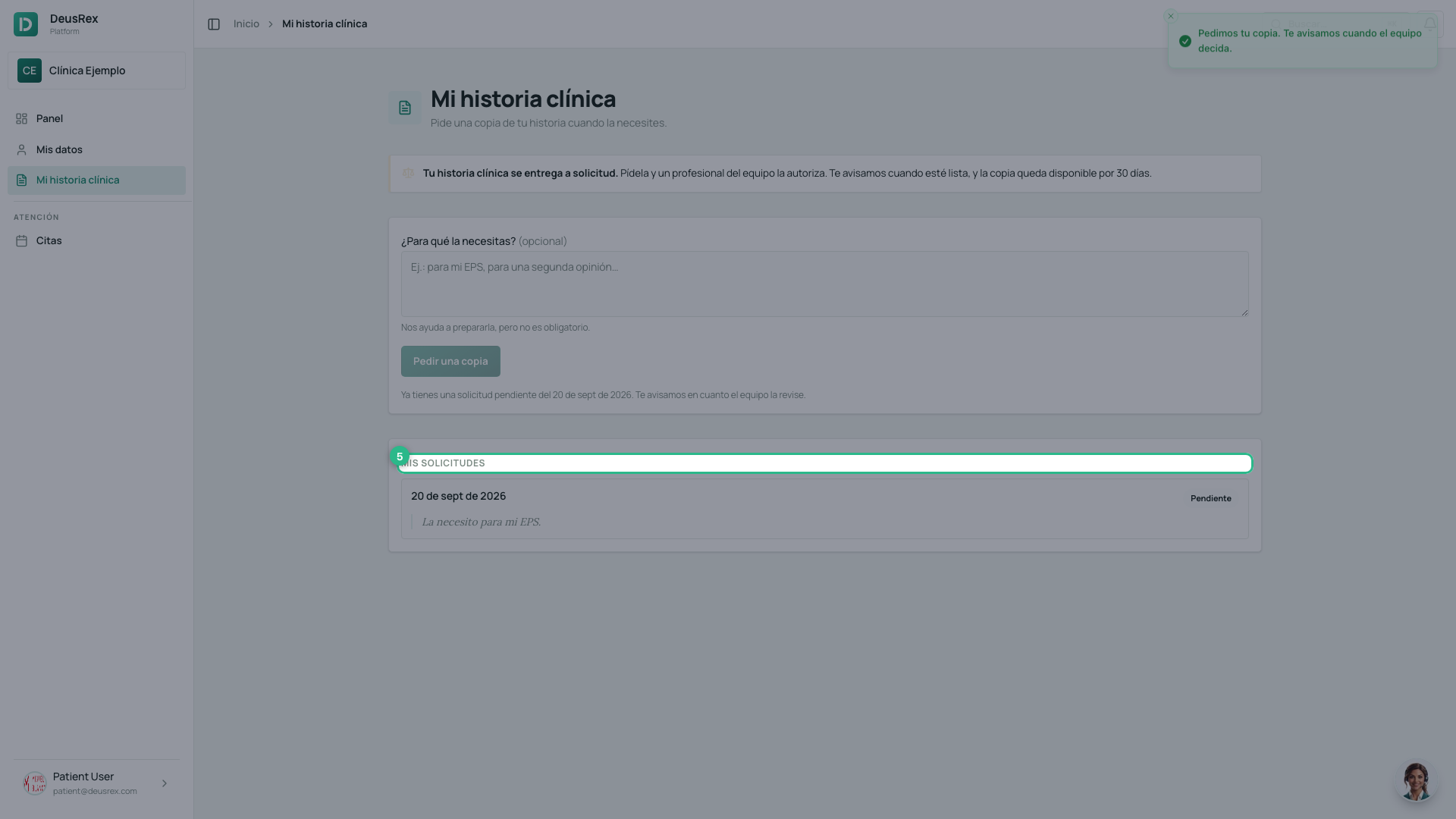Open the Clínica Ejemplo organization selector

[x=96, y=71]
